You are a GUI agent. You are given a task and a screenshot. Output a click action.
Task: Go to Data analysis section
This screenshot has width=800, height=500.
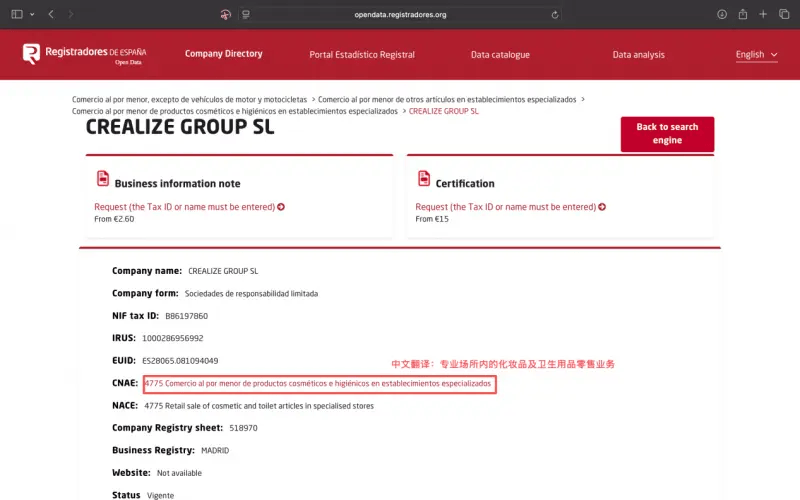tap(638, 55)
